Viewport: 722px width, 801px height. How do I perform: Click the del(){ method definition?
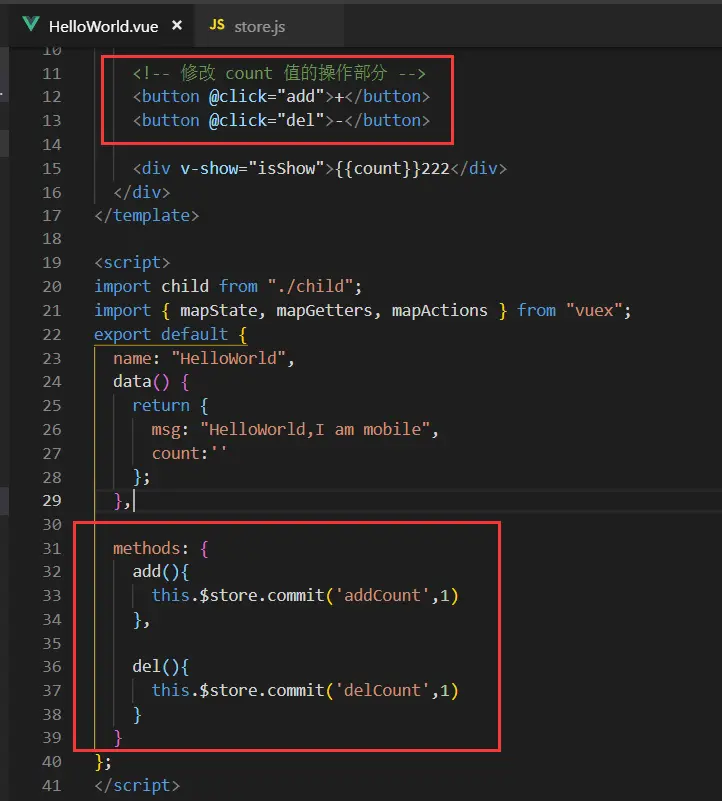pos(160,667)
